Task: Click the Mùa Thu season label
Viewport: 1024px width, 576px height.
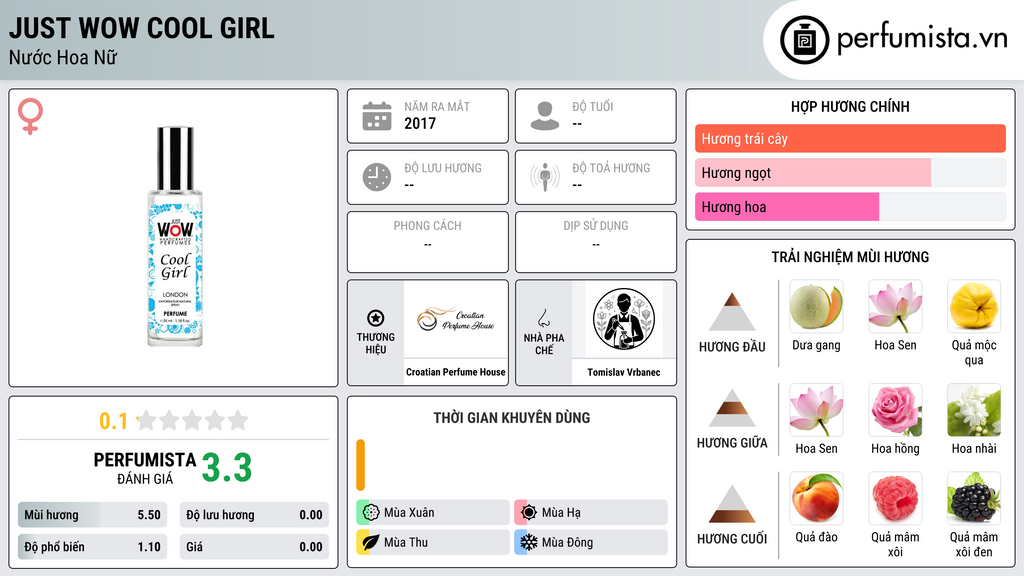Action: [x=406, y=542]
